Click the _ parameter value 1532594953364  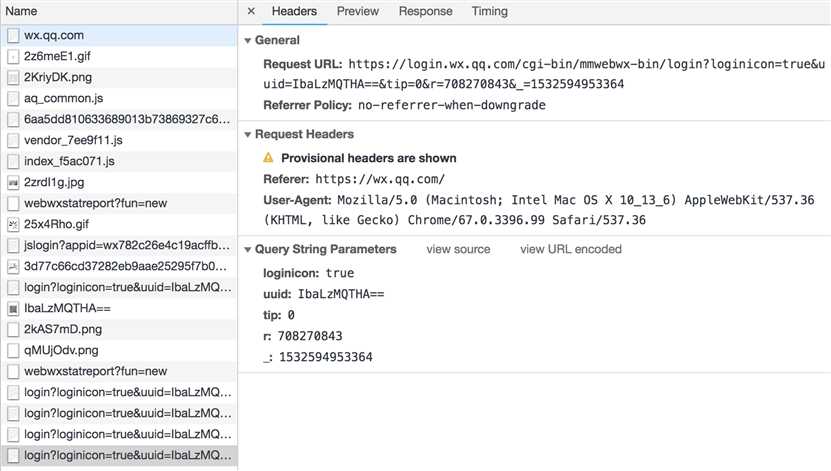[x=326, y=357]
